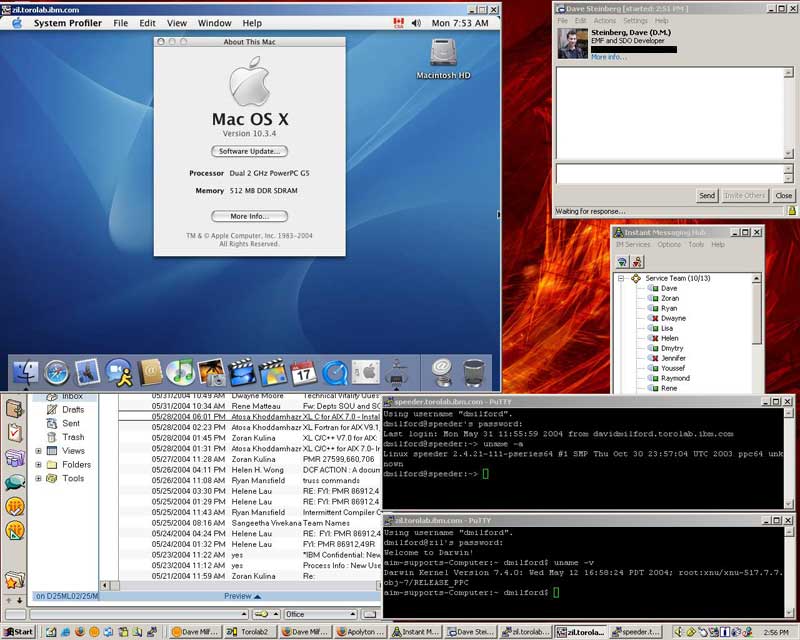Click the Trash icon in dock

pos(474,373)
